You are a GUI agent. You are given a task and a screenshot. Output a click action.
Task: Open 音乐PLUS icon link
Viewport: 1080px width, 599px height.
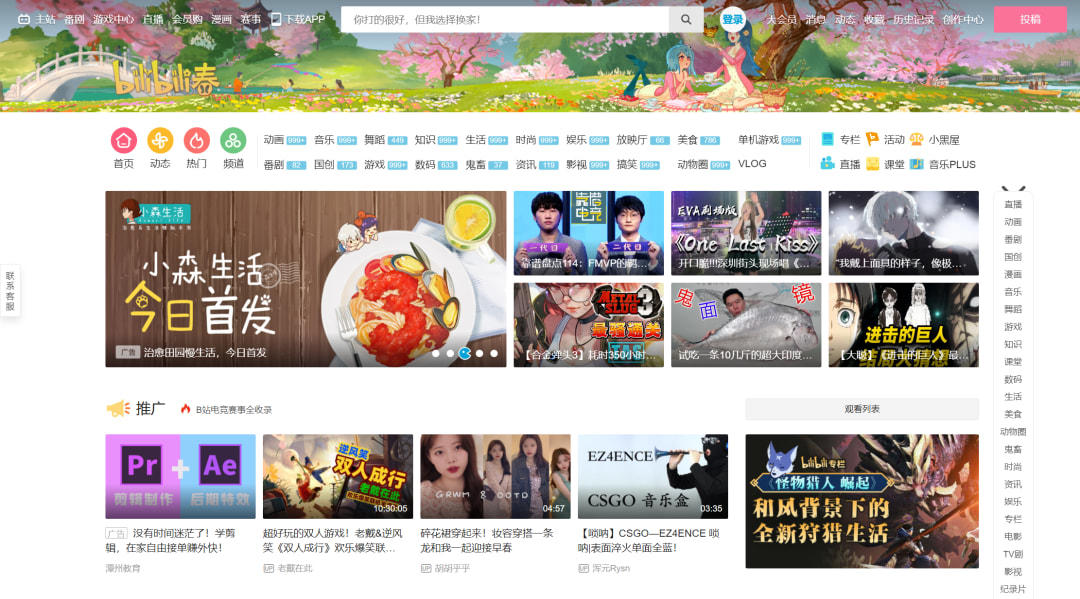pyautogui.click(x=916, y=164)
